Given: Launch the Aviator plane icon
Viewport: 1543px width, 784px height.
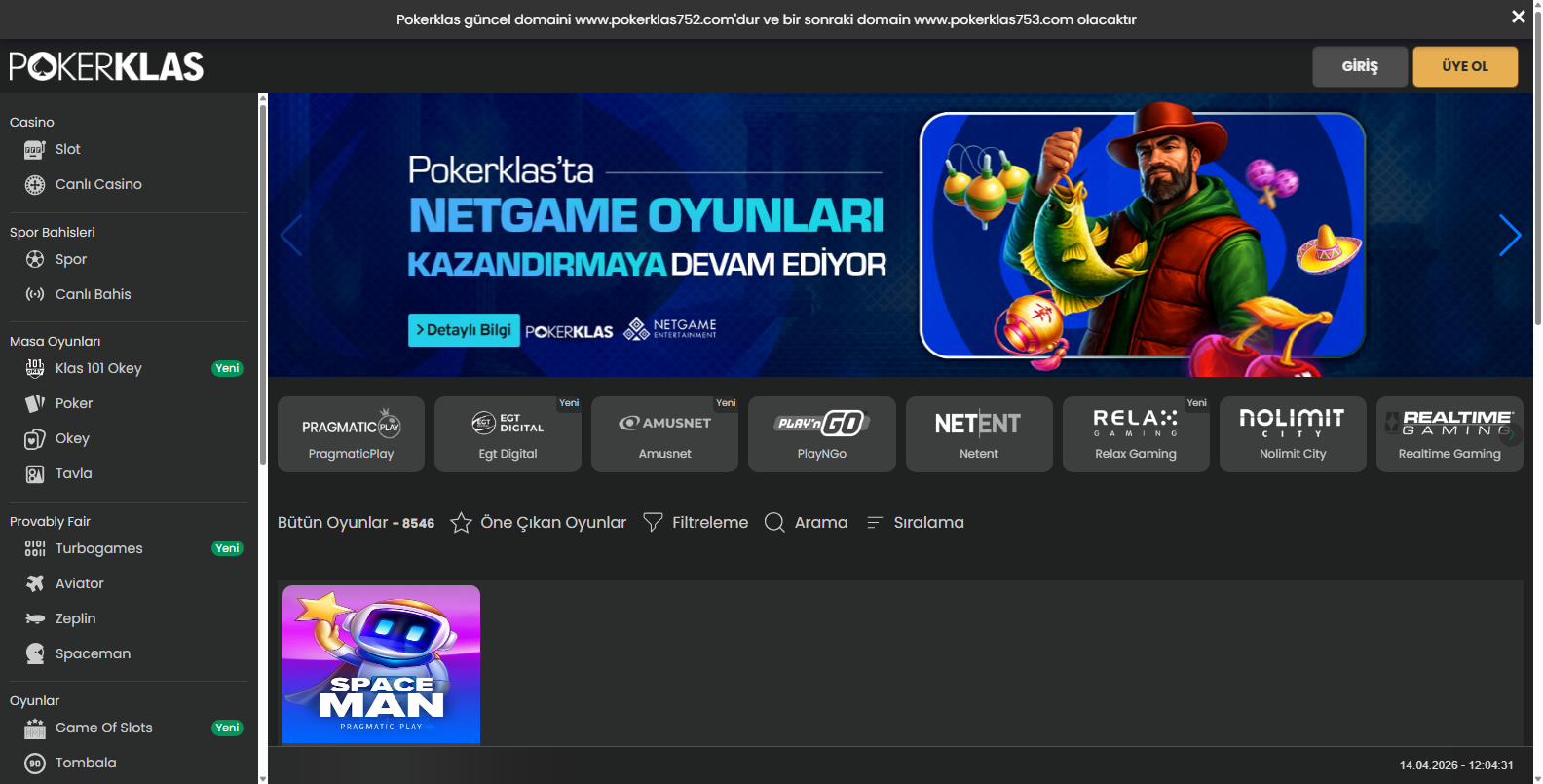Looking at the screenshot, I should point(35,583).
